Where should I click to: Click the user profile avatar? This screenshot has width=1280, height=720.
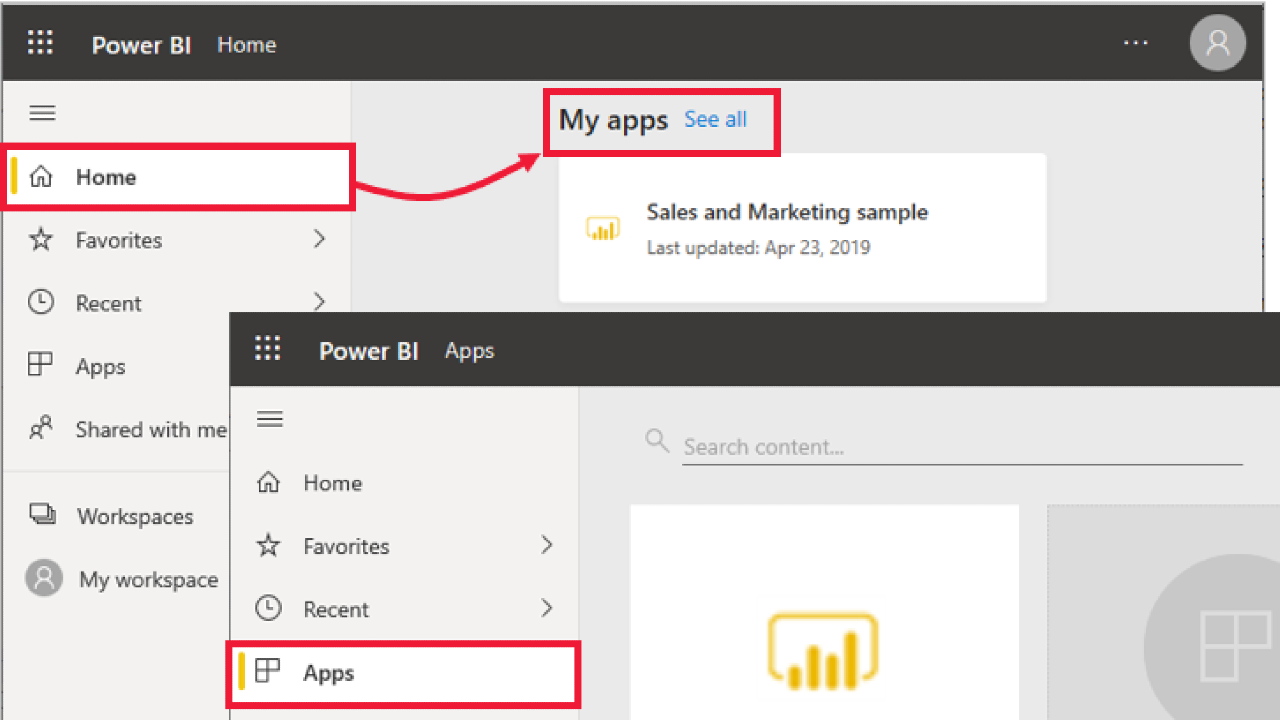(1217, 42)
